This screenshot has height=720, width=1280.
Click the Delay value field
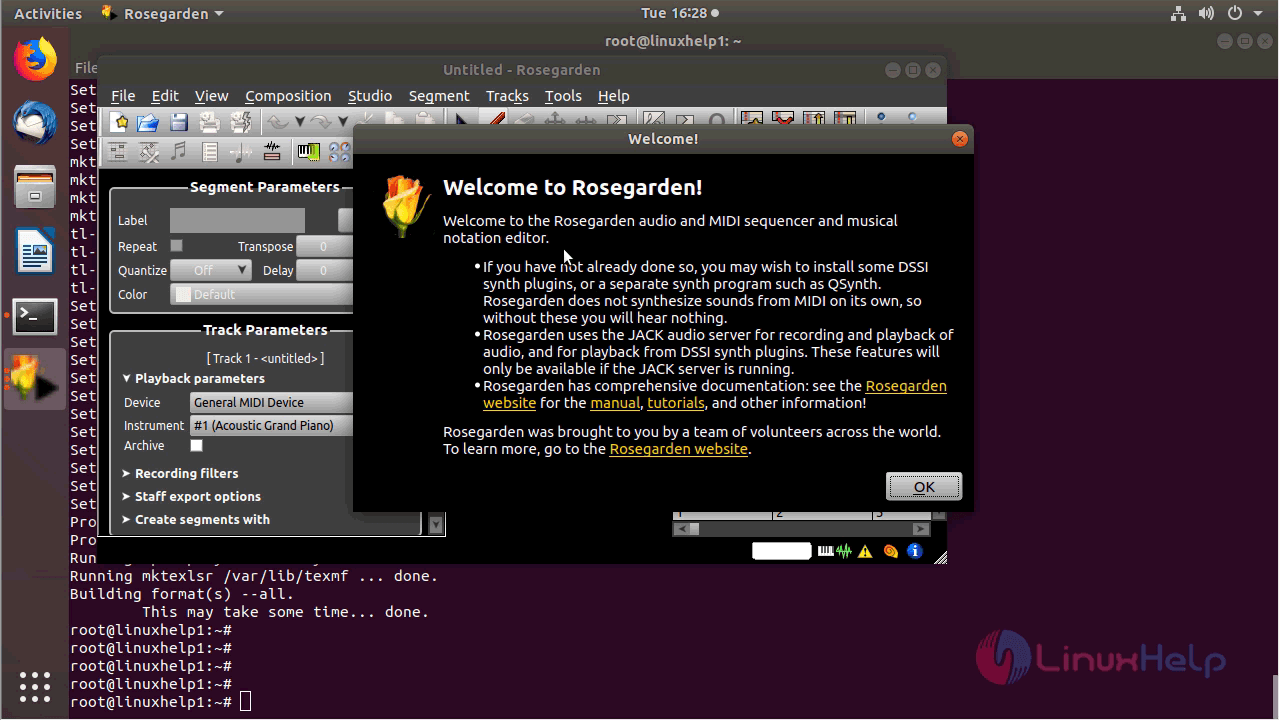325,270
